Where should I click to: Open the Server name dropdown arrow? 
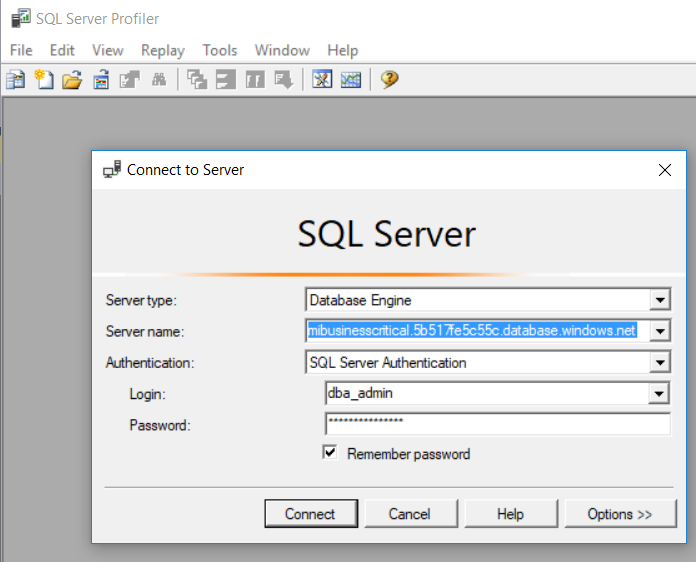coord(659,331)
